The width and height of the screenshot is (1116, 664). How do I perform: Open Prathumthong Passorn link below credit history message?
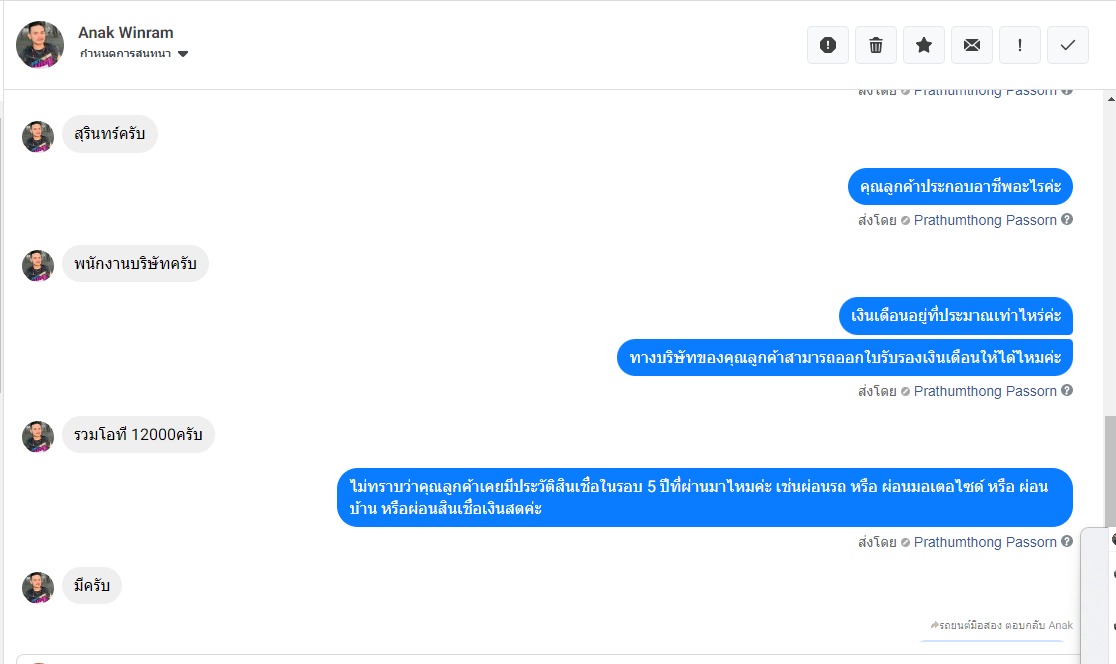coord(985,542)
